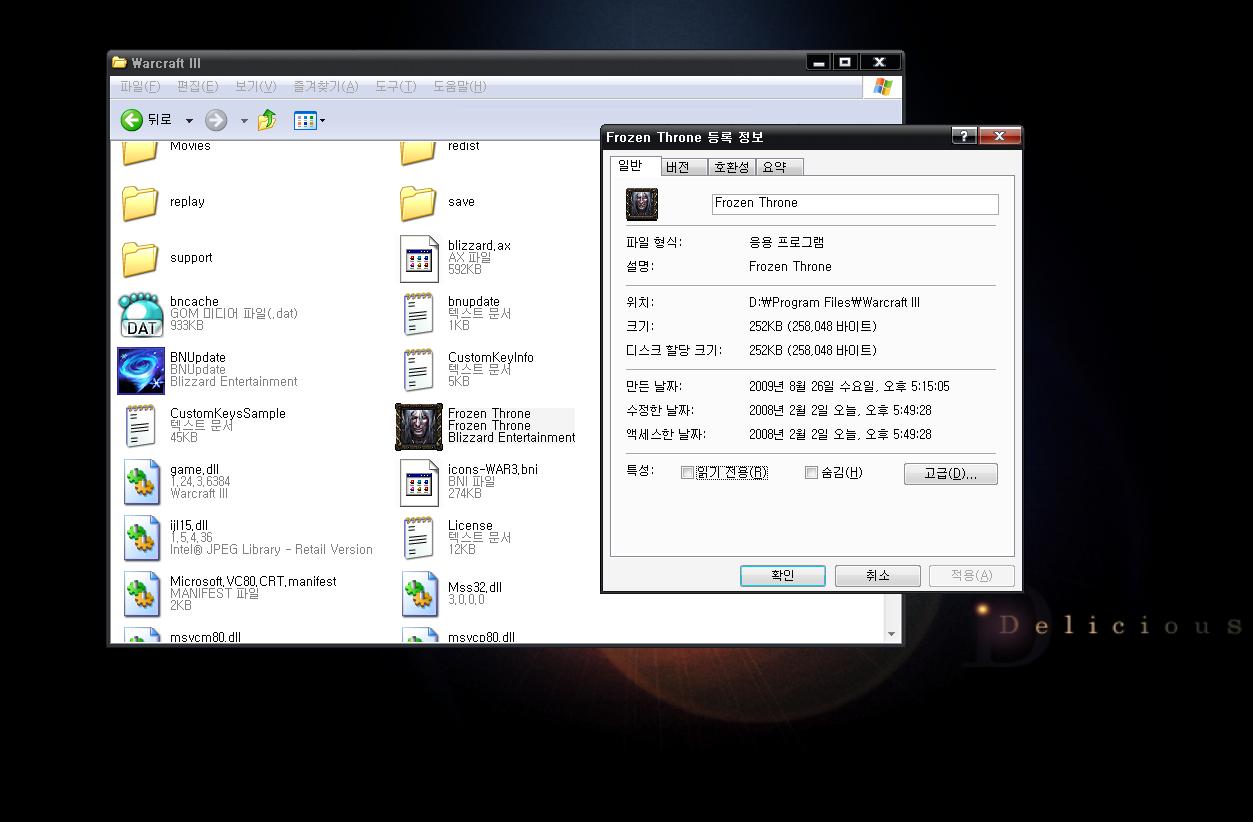The width and height of the screenshot is (1253, 822).
Task: Open the 파일(F) menu
Action: (x=140, y=87)
